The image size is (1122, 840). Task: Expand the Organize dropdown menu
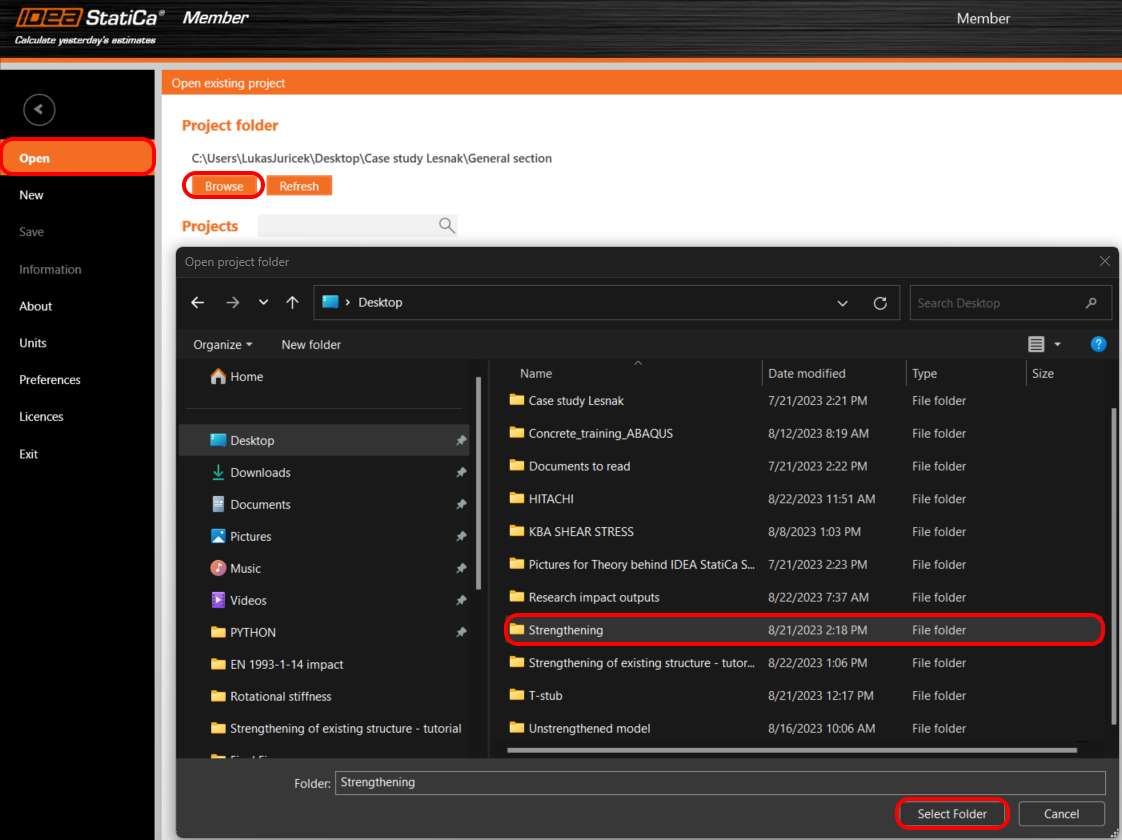pos(223,344)
